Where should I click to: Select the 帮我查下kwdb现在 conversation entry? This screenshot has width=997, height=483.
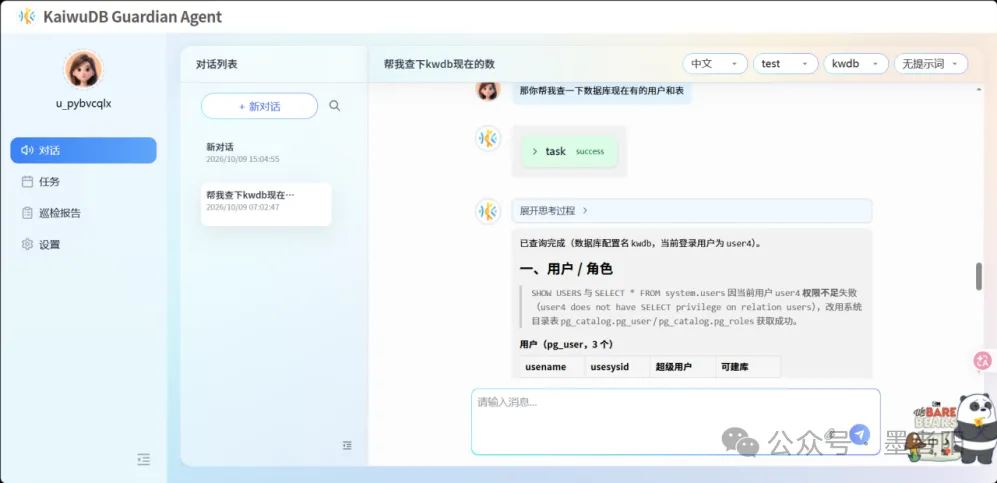pos(266,204)
